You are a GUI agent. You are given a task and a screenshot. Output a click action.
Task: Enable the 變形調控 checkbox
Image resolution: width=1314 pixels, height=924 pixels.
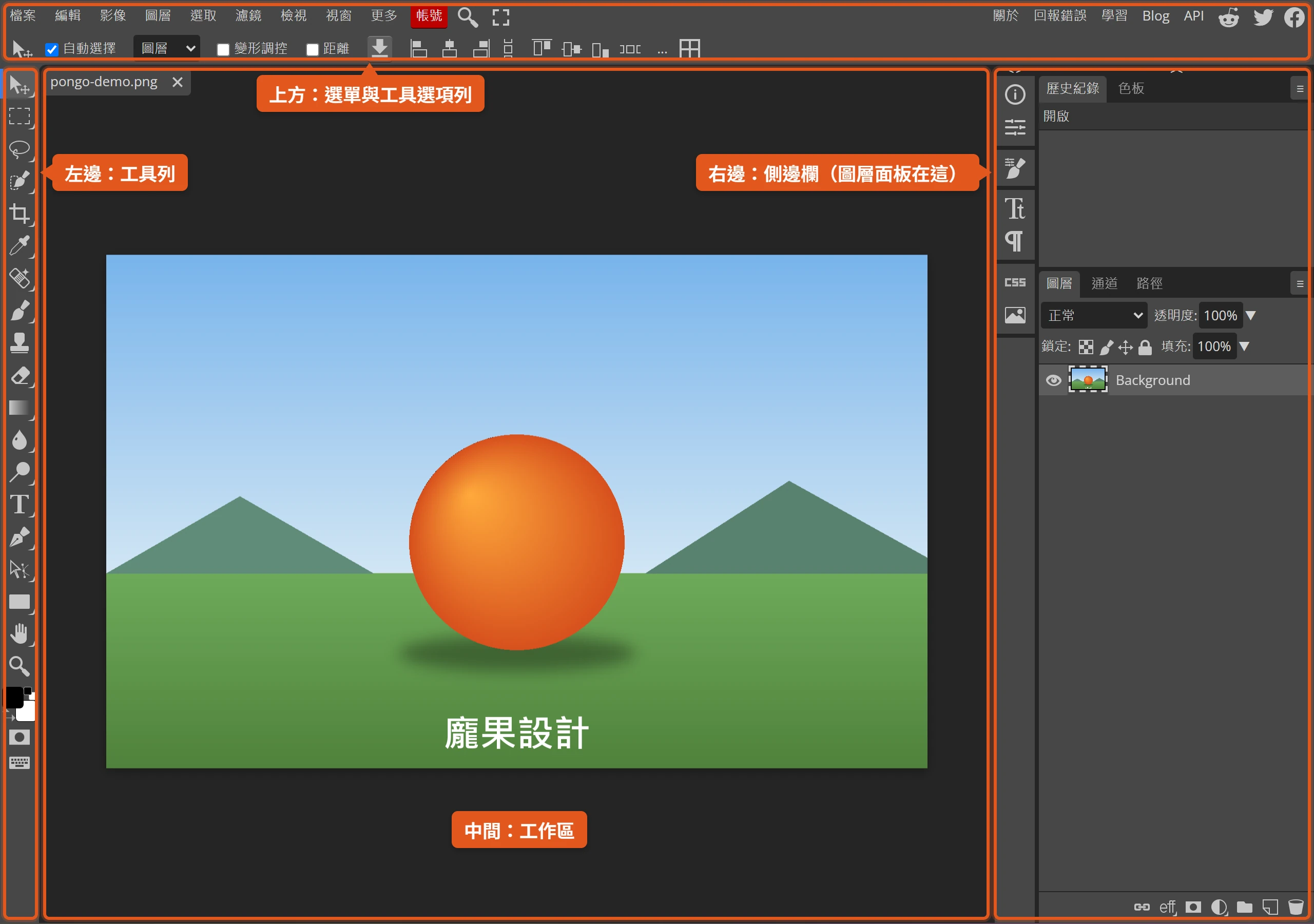pos(223,50)
